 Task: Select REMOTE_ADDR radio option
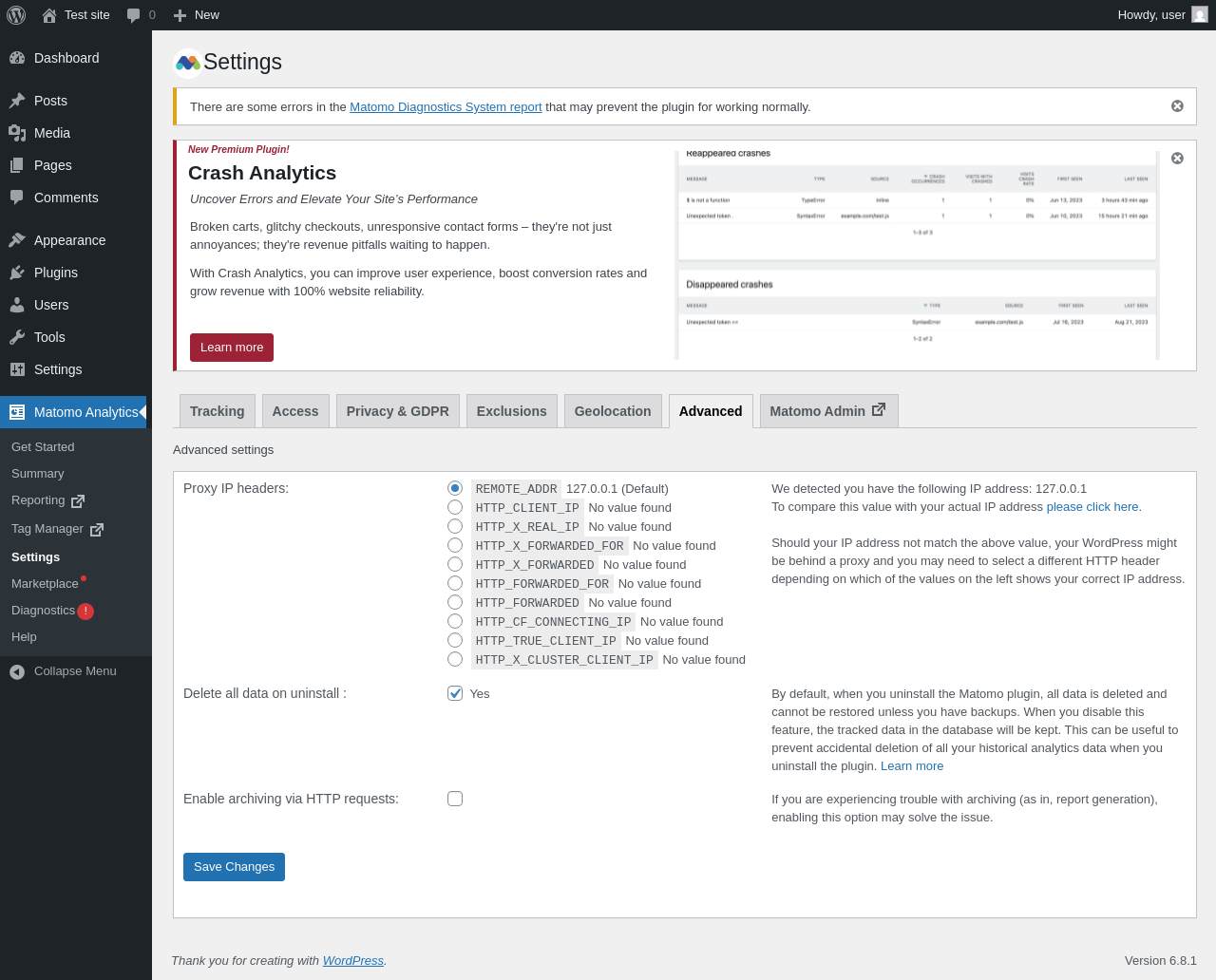455,488
